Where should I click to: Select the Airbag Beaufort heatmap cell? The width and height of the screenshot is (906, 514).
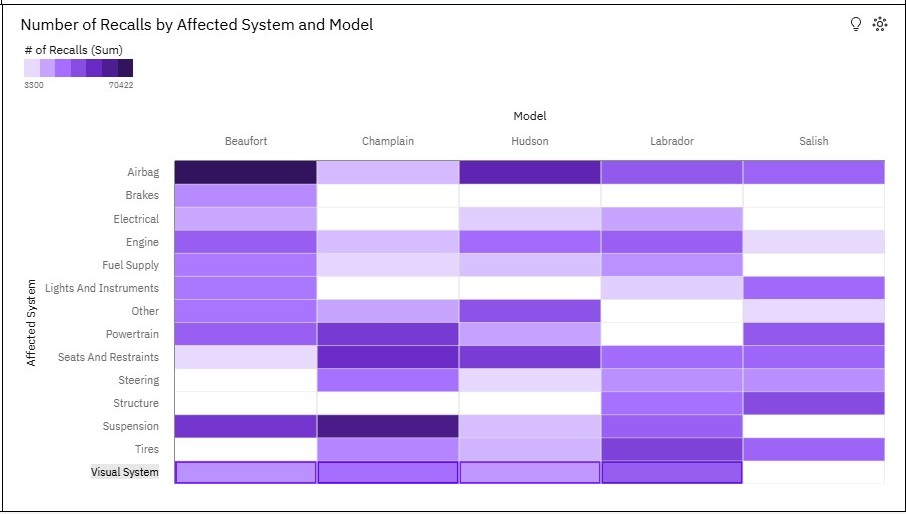(246, 172)
